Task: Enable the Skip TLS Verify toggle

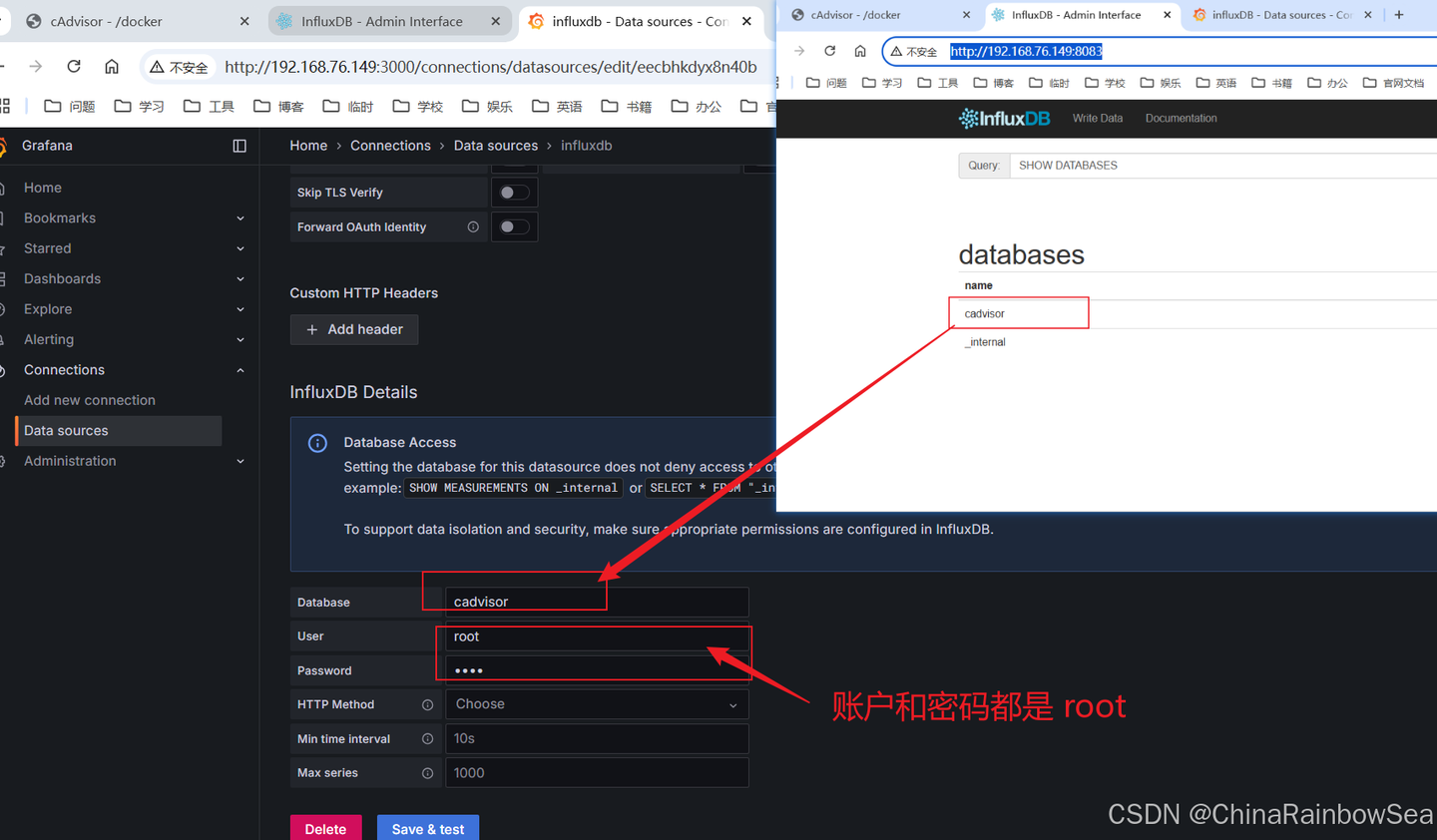Action: [x=514, y=192]
